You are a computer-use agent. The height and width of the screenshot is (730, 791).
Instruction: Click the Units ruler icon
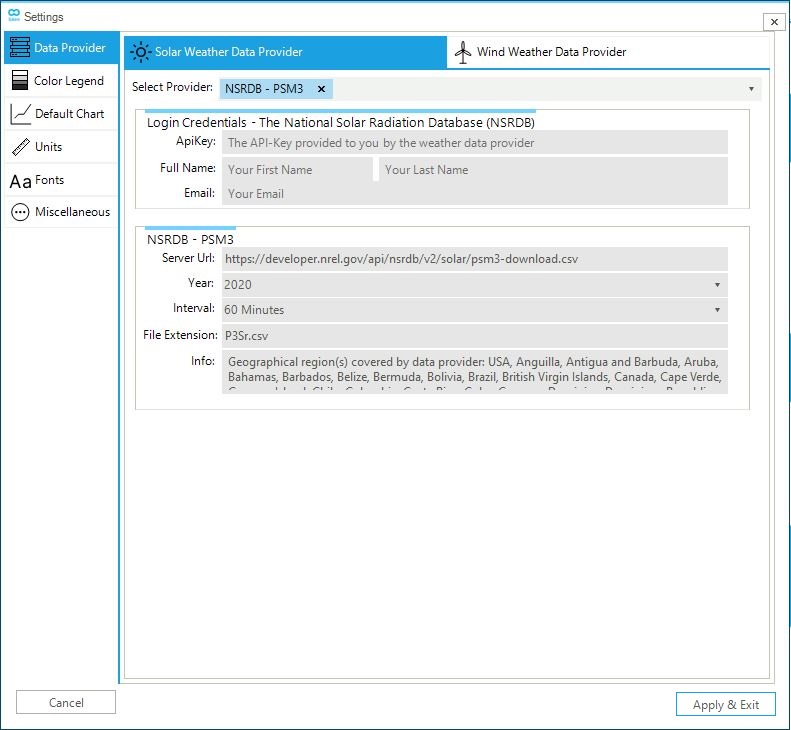coord(21,147)
